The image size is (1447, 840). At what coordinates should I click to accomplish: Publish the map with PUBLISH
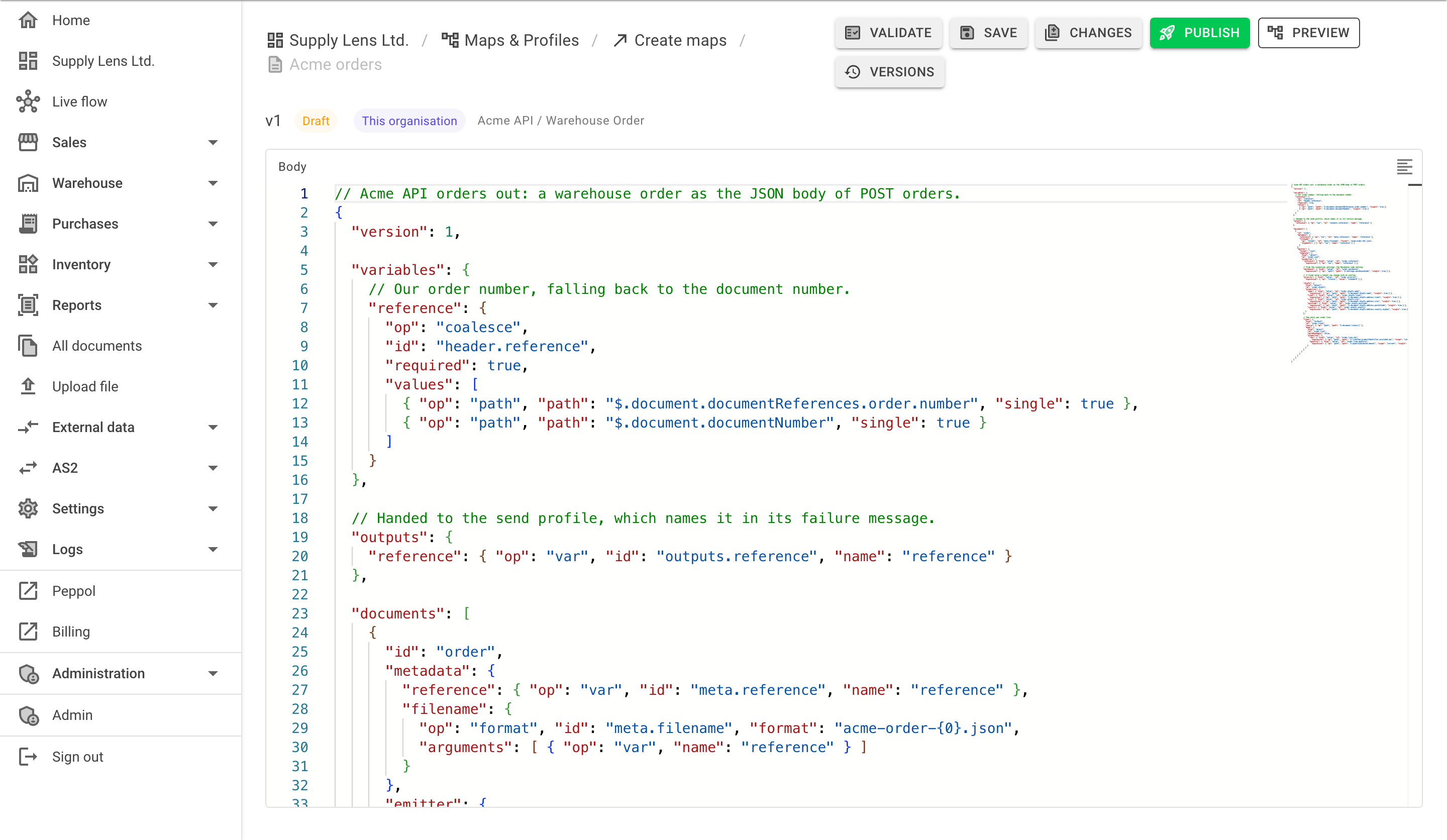(1199, 33)
